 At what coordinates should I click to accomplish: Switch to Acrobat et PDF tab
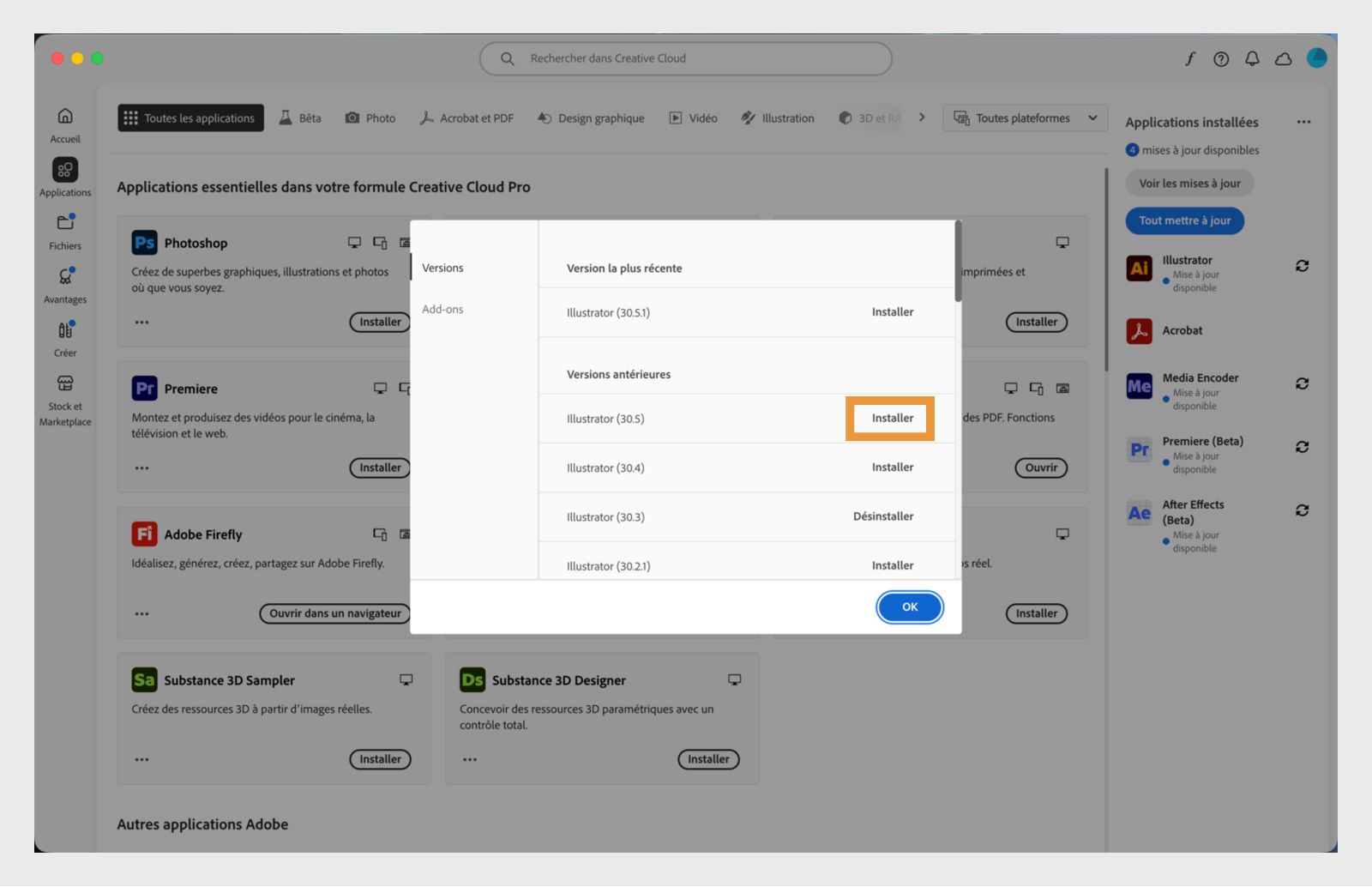click(466, 118)
